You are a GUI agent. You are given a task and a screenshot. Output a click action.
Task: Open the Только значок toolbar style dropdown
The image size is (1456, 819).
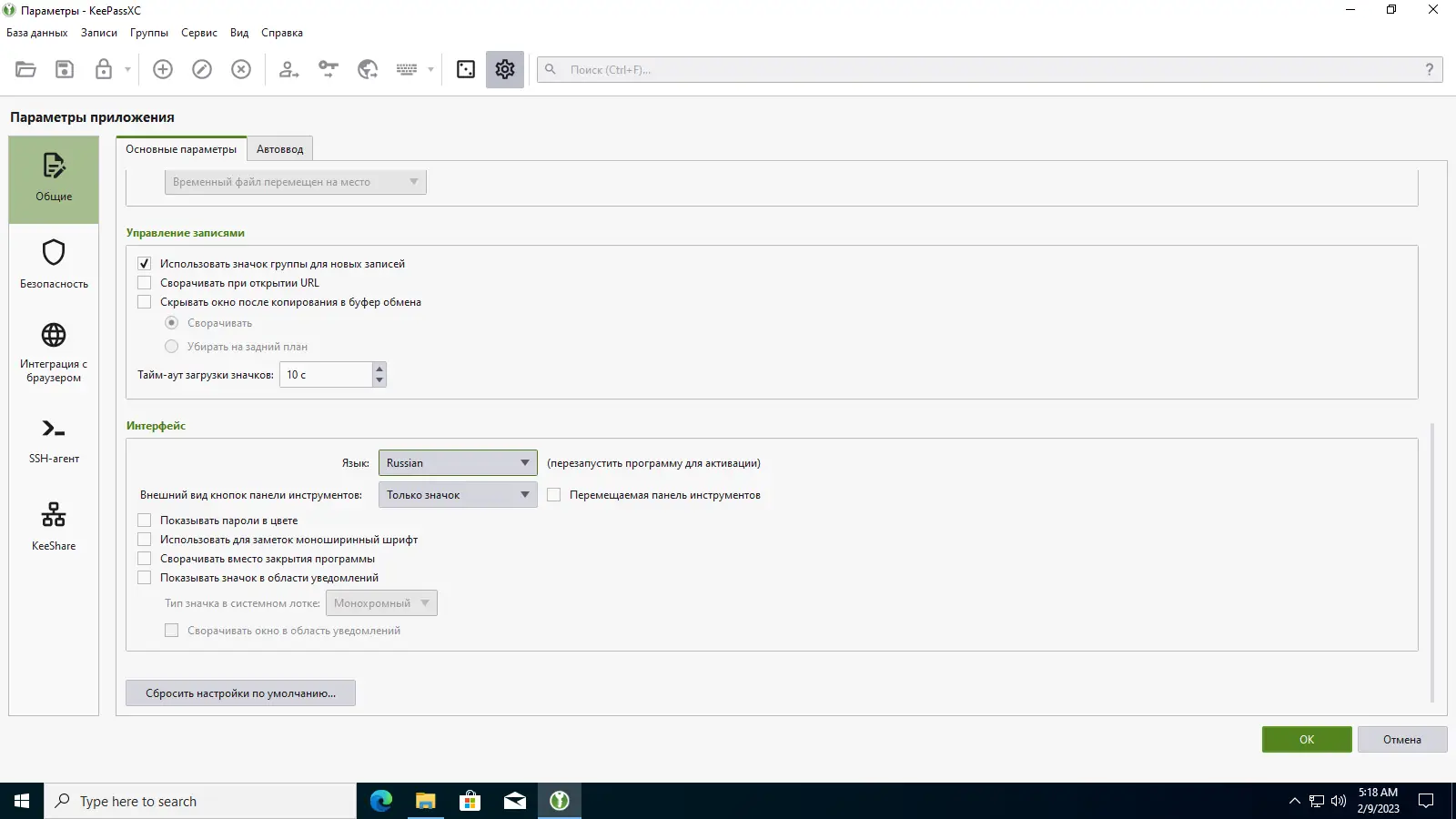point(458,495)
